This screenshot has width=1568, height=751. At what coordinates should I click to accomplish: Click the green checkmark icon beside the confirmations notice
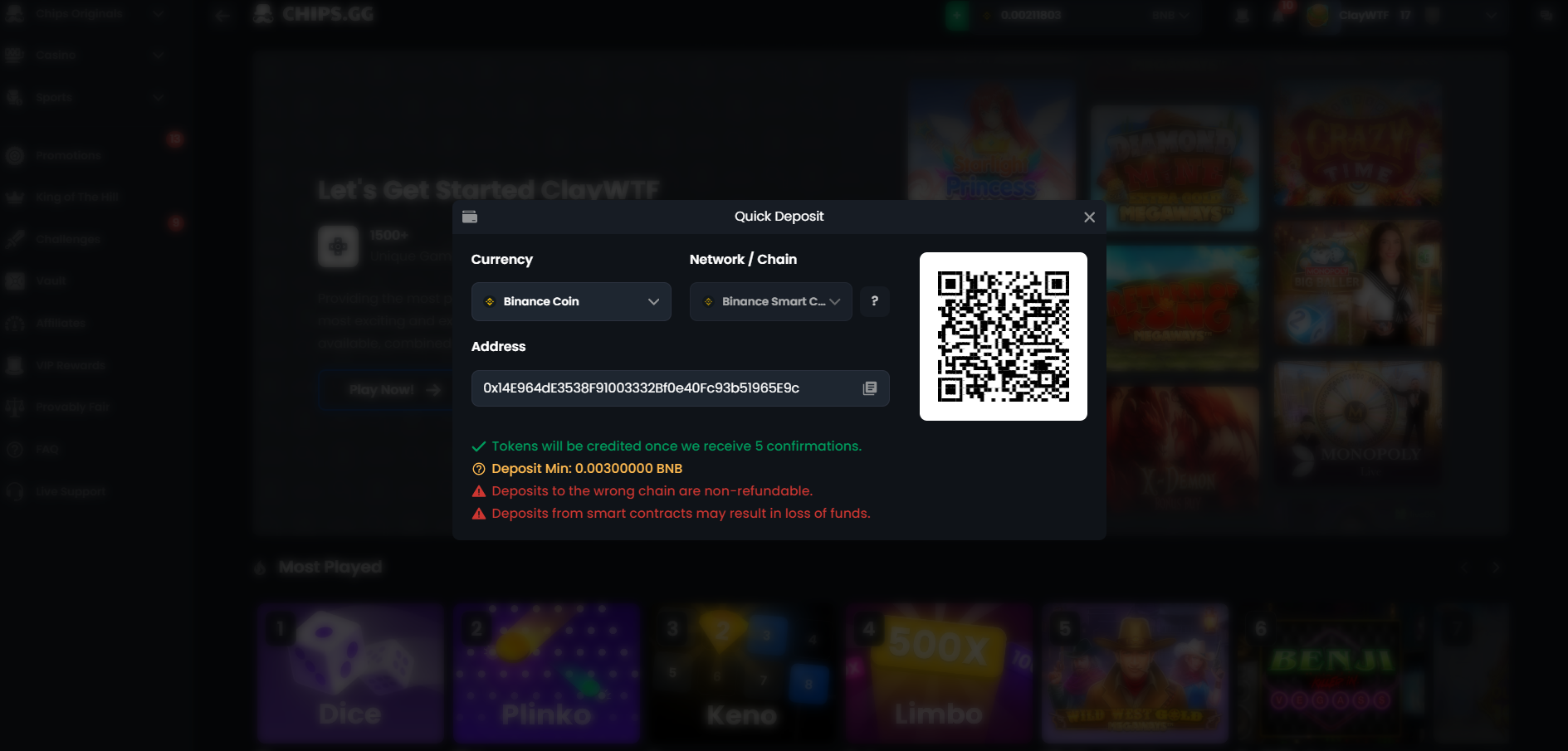pos(479,446)
